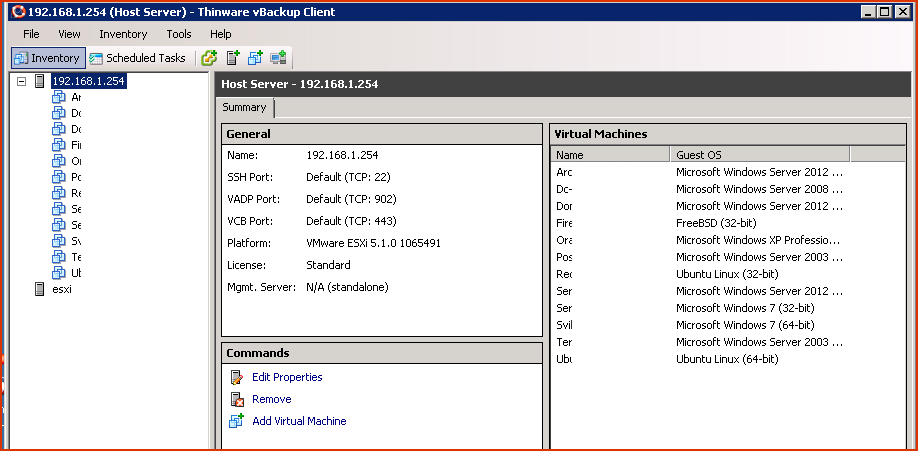Click the Add Virtual Machine link
The width and height of the screenshot is (918, 451).
(x=299, y=421)
